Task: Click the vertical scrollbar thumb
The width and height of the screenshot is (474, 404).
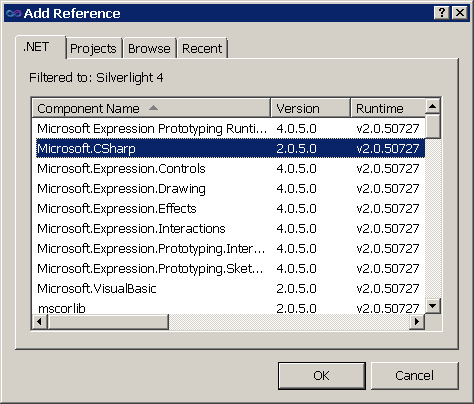Action: [433, 126]
